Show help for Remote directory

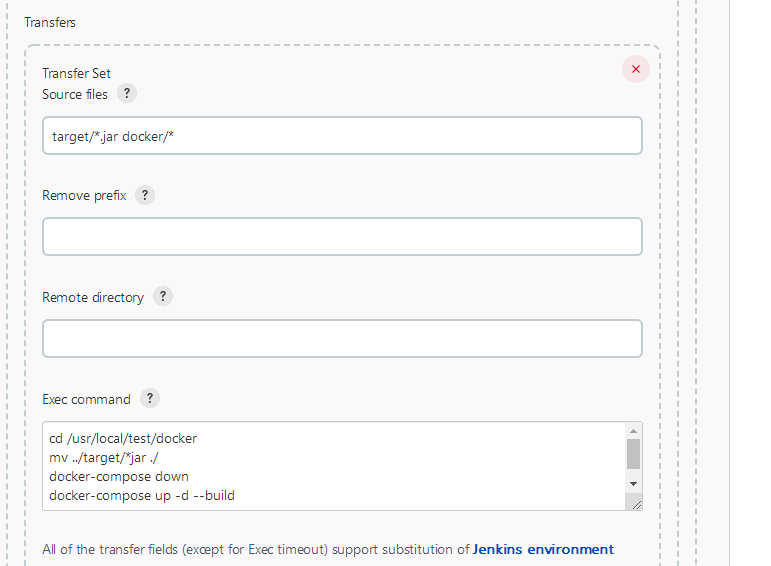click(x=162, y=297)
